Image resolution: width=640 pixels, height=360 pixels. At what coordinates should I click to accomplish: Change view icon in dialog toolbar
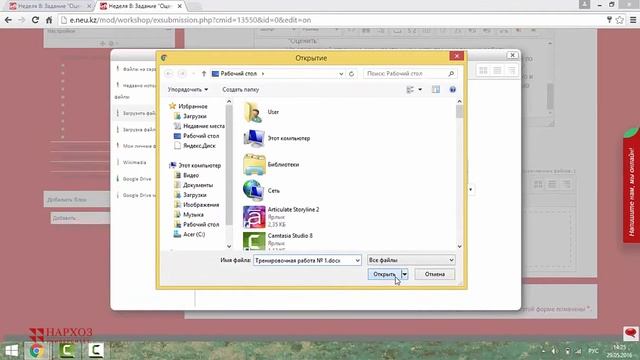pyautogui.click(x=410, y=89)
